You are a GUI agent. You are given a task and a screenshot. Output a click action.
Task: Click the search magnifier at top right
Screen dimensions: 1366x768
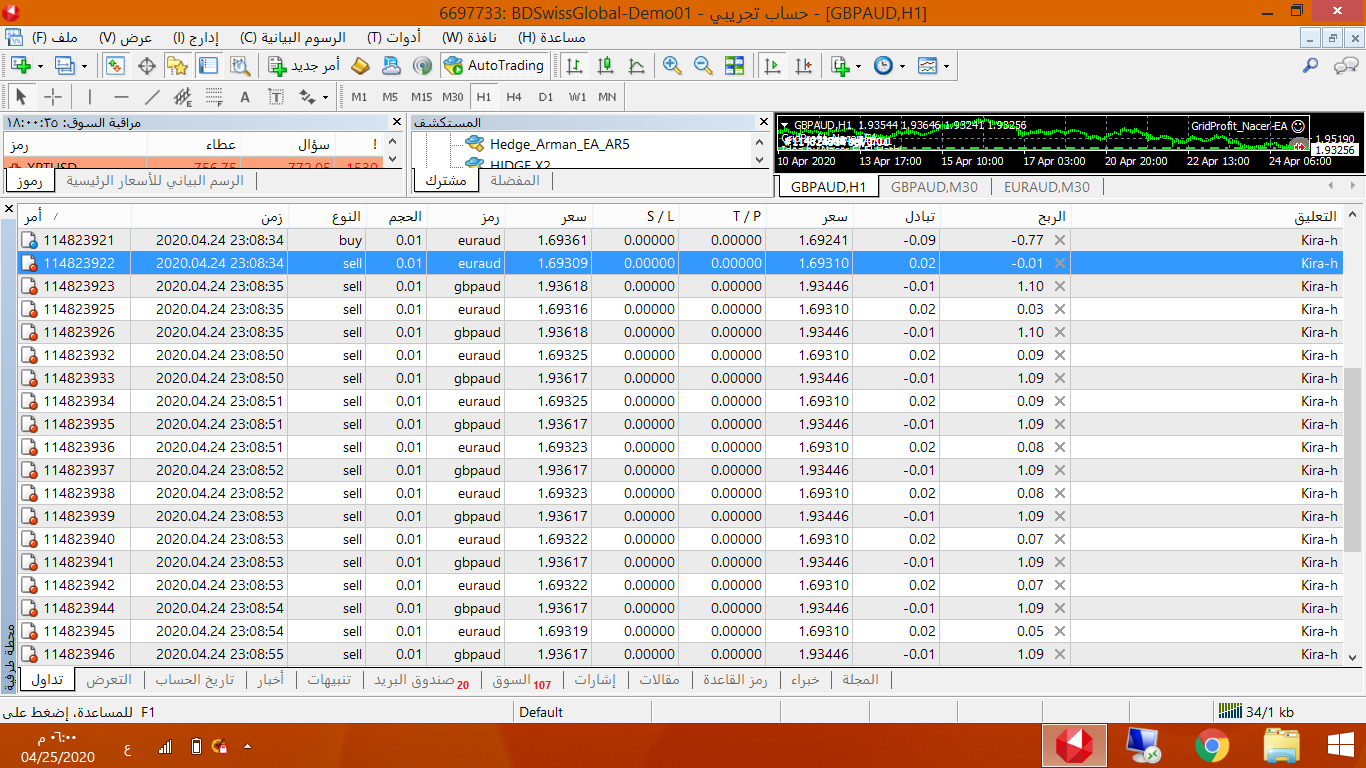1310,66
